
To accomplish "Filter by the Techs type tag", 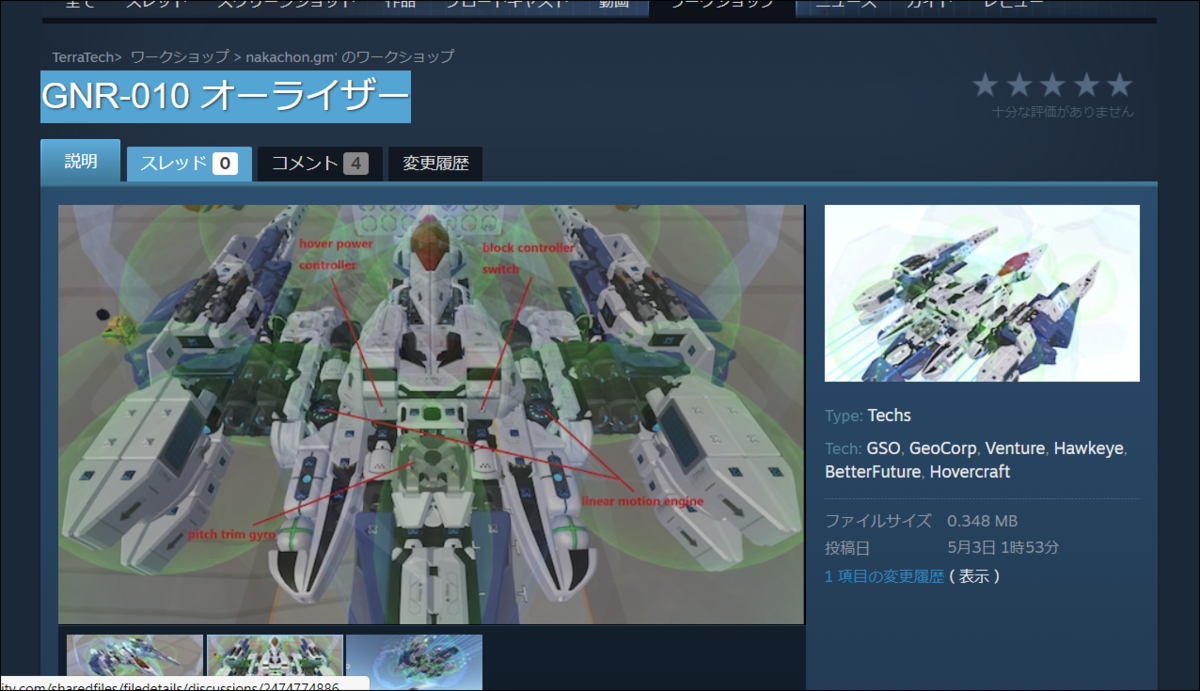I will pyautogui.click(x=889, y=415).
